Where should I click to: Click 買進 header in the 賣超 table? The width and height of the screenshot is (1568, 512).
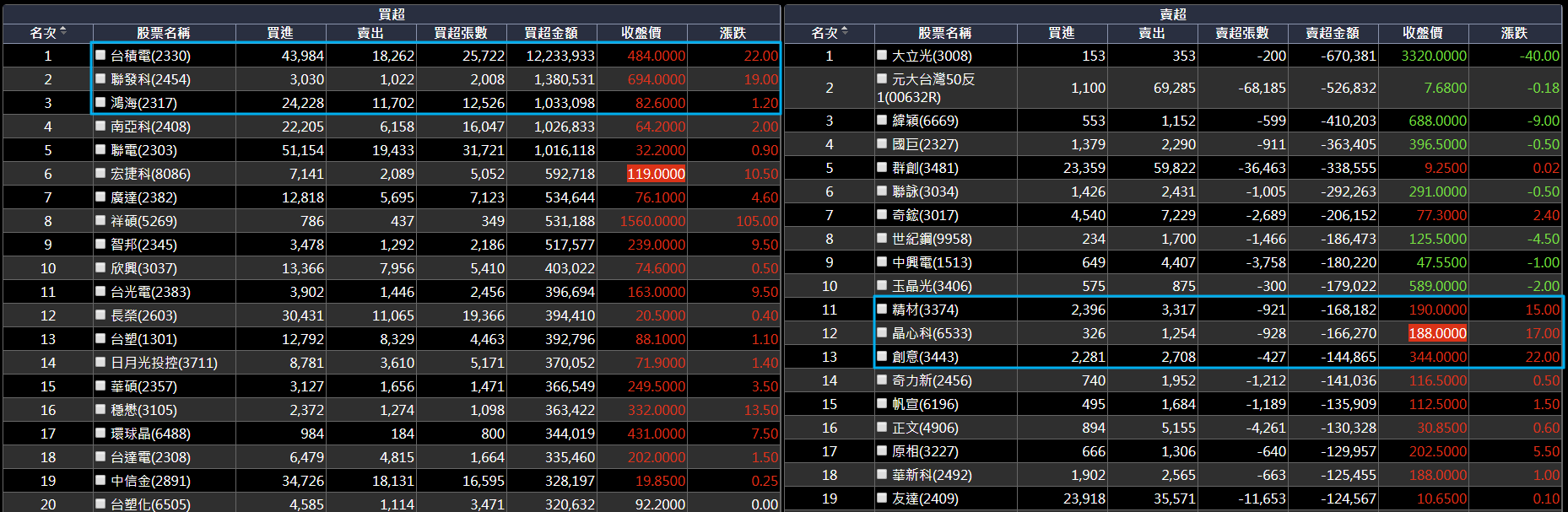click(x=1062, y=33)
